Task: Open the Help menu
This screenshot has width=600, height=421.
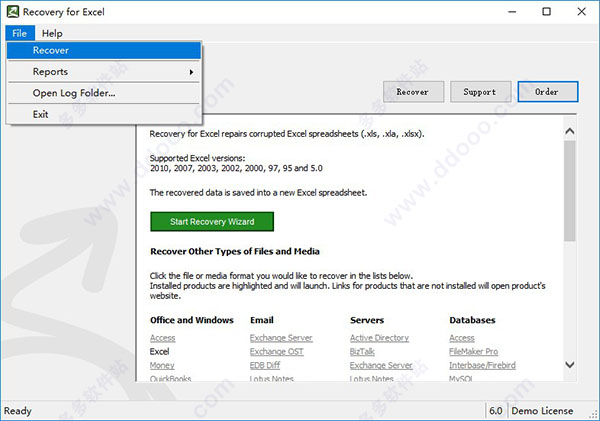Action: 52,33
